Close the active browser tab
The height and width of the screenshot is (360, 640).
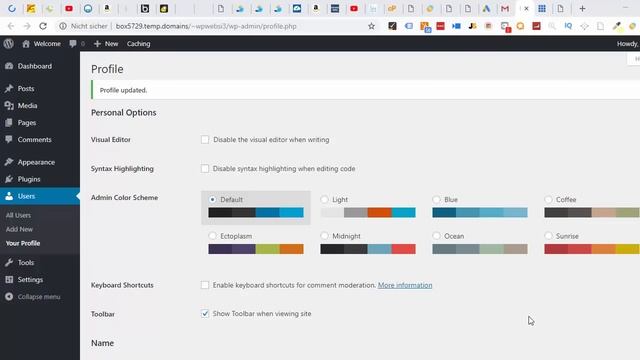527,9
